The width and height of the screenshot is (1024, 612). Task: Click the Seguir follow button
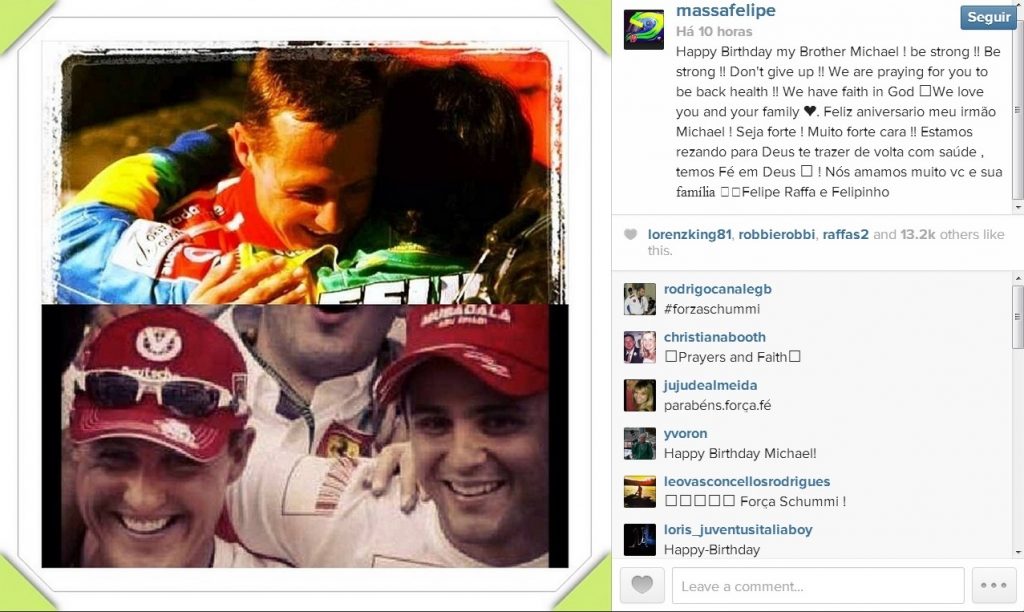click(988, 17)
